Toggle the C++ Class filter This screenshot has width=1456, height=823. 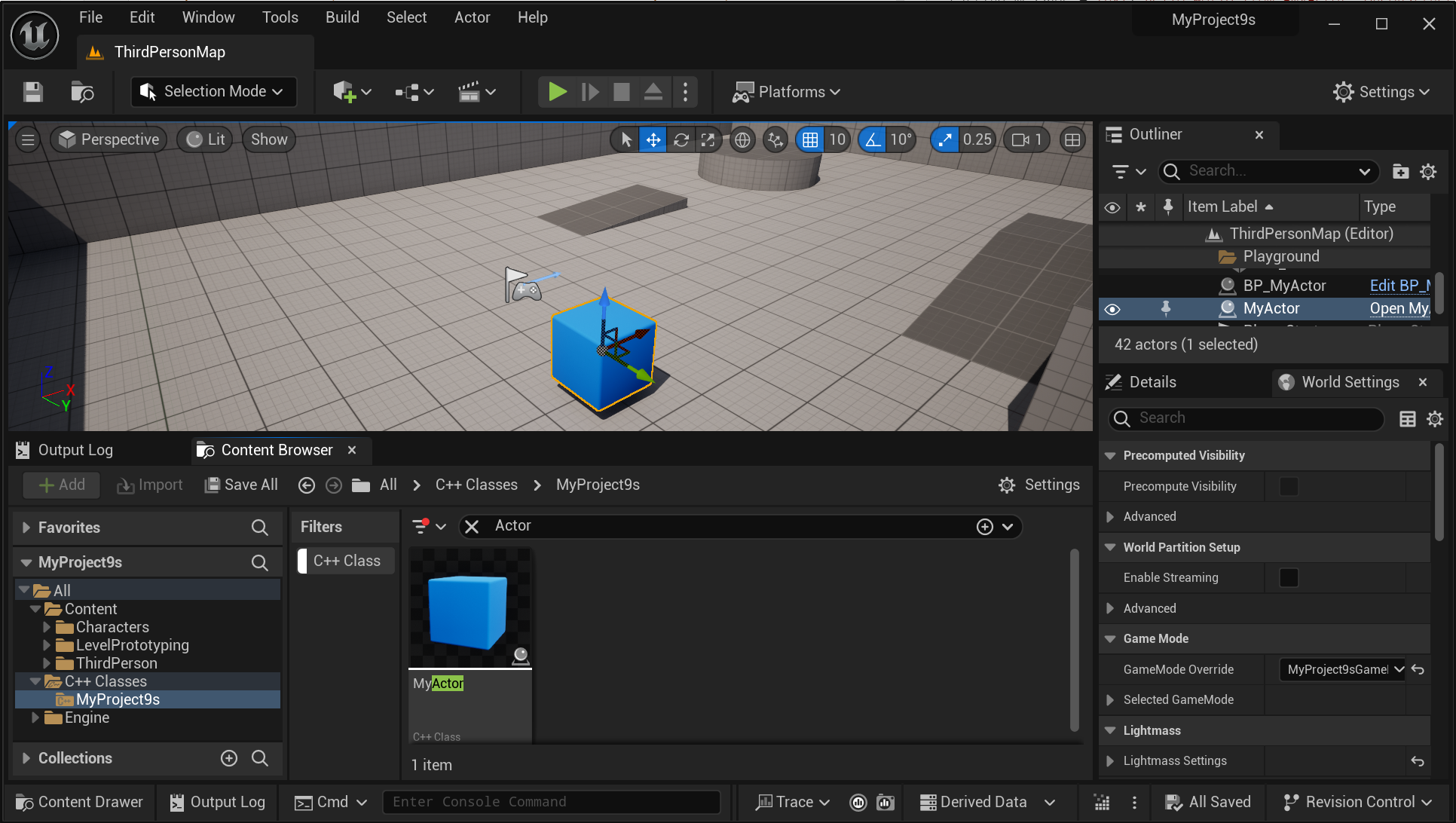coord(346,561)
